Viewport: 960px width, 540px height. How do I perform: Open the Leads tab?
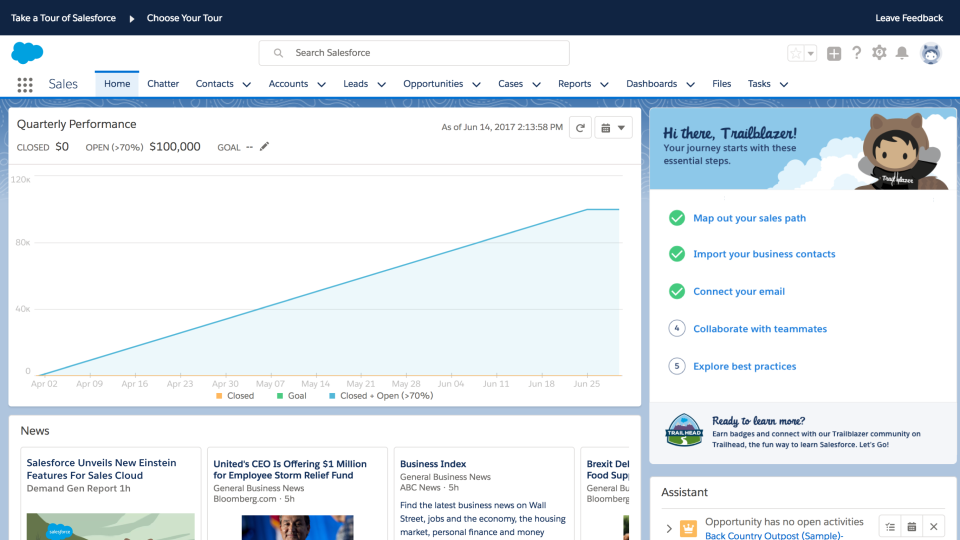pos(355,84)
